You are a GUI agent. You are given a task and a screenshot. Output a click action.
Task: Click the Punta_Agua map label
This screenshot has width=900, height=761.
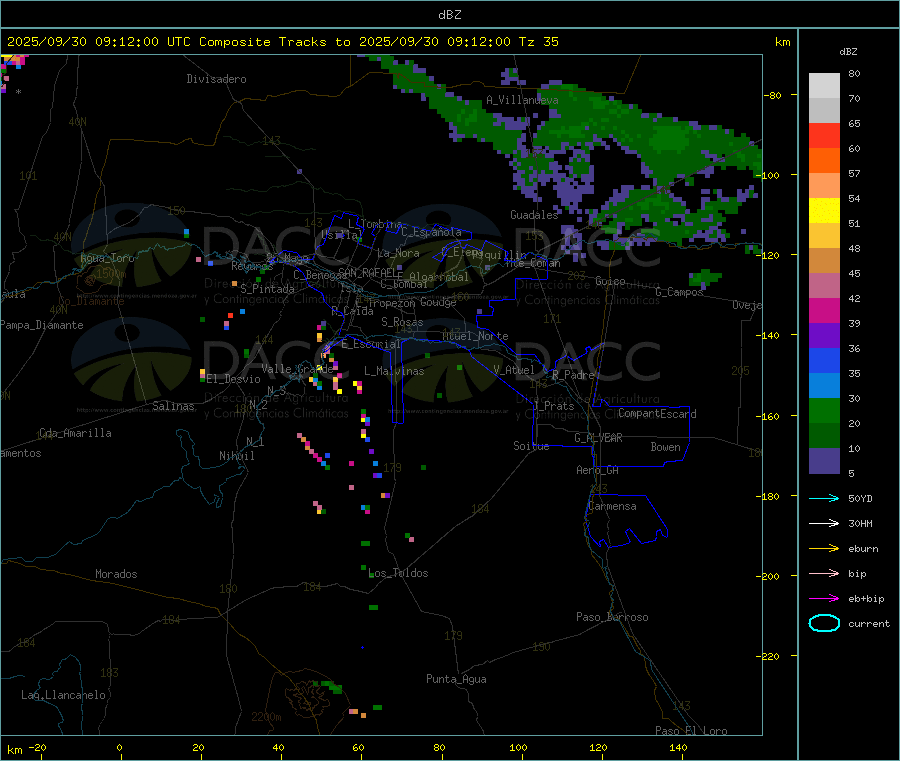[456, 679]
